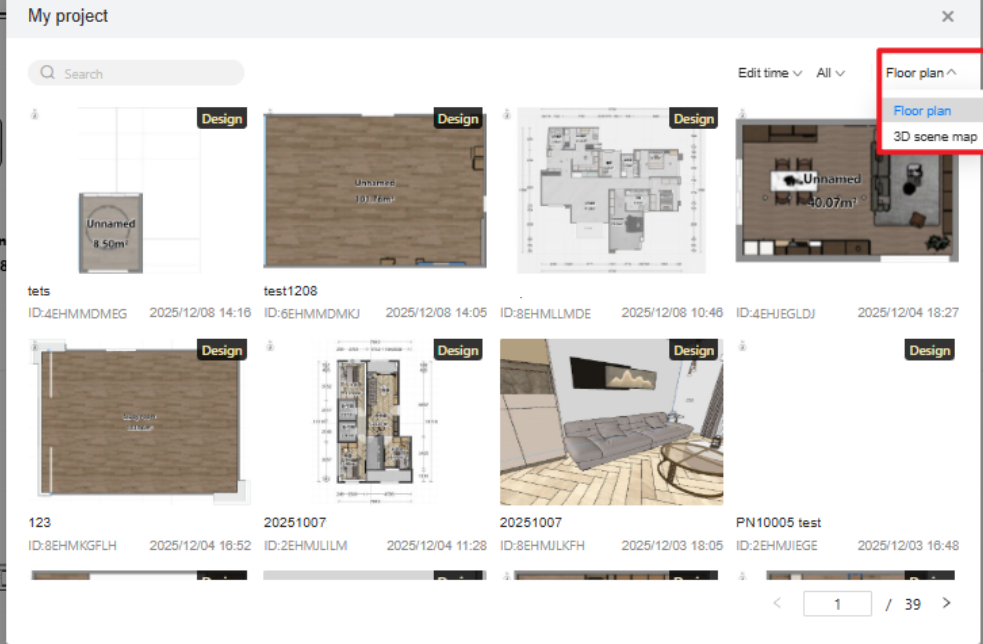Collapse the Floor plan dropdown header
This screenshot has width=983, height=644.
[x=920, y=73]
